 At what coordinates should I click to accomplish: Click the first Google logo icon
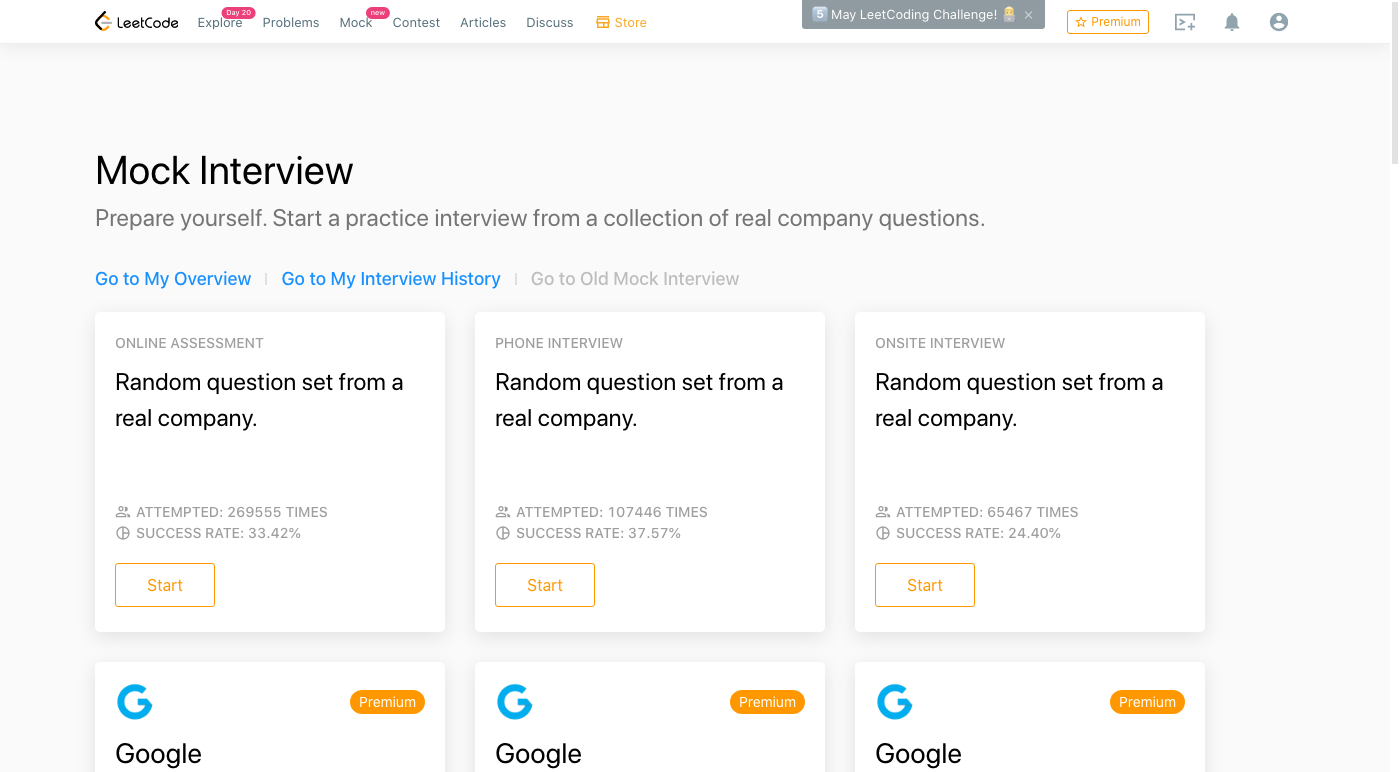pos(135,702)
